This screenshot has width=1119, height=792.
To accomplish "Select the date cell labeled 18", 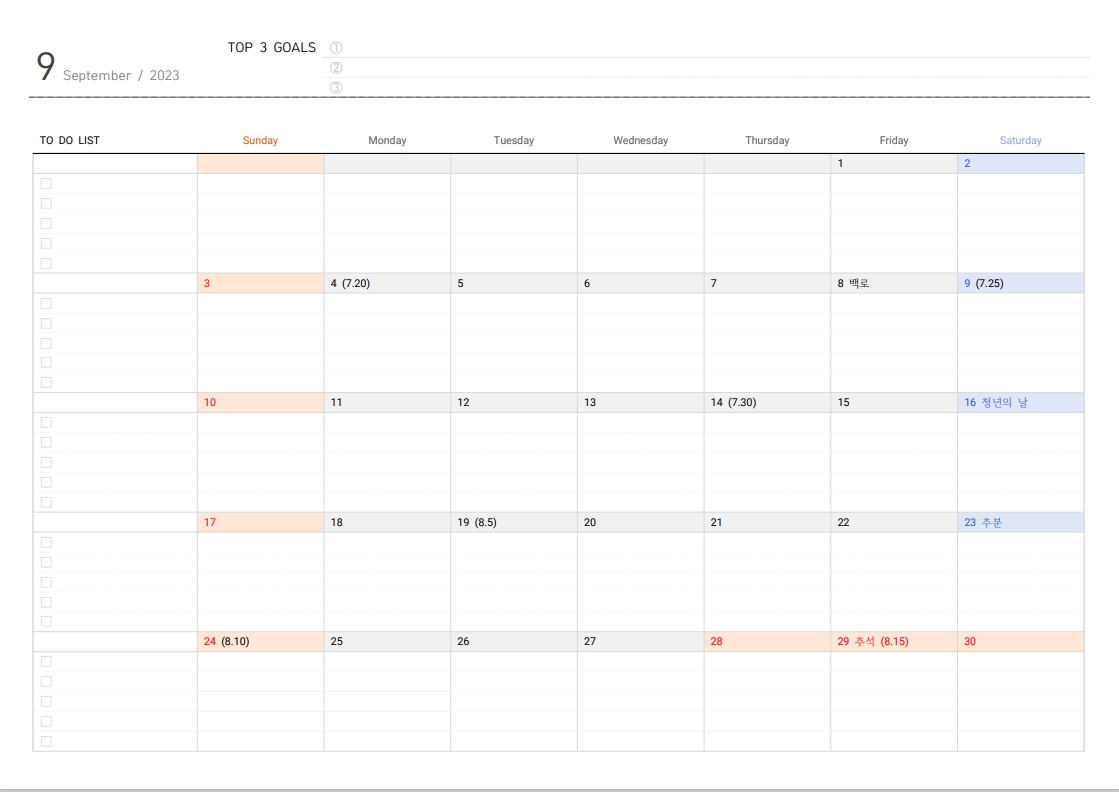I will (x=388, y=522).
